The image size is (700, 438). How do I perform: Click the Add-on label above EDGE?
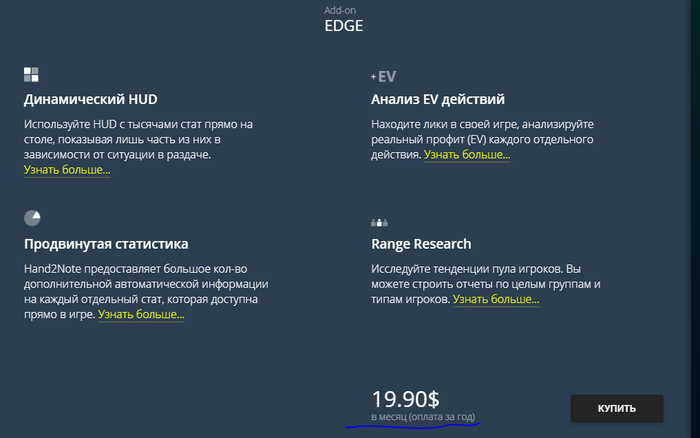click(343, 10)
